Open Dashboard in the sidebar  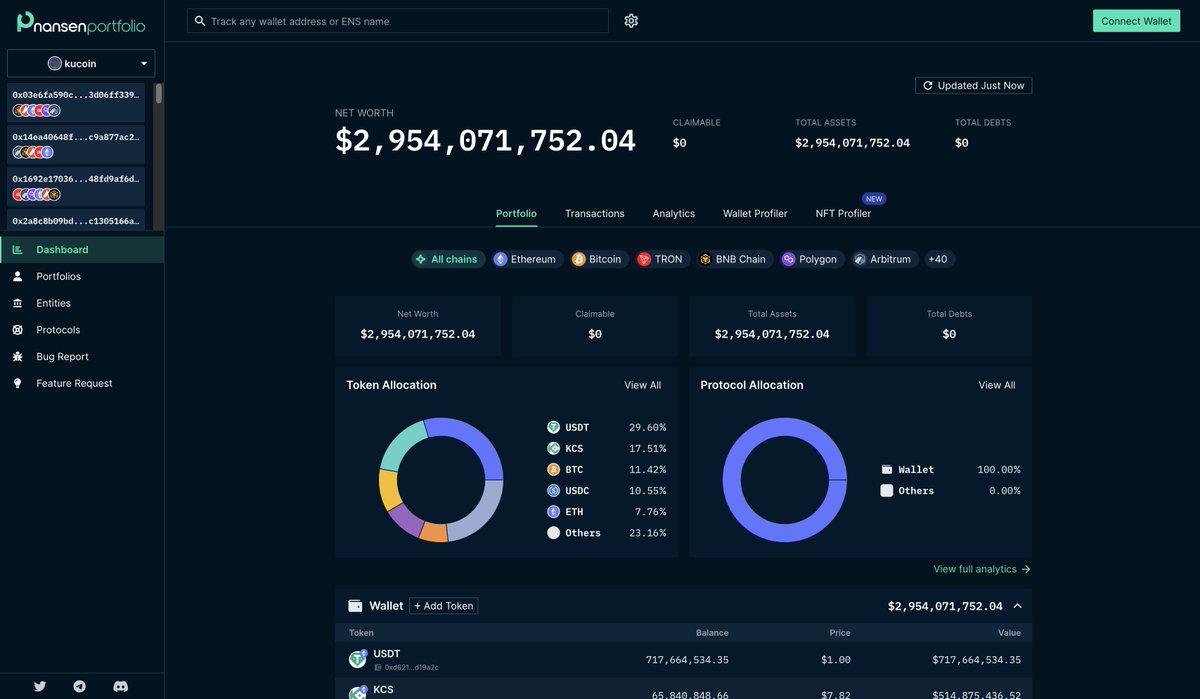[x=82, y=250]
